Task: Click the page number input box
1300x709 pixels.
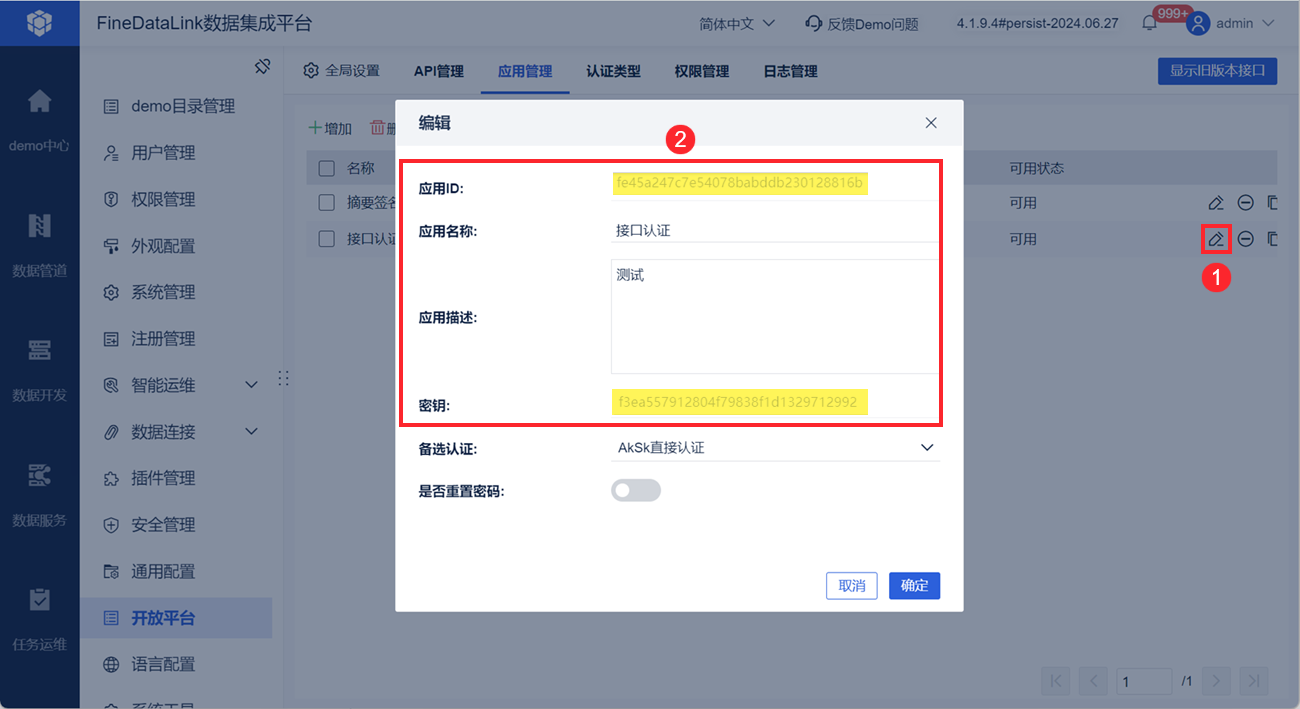Action: click(x=1144, y=681)
